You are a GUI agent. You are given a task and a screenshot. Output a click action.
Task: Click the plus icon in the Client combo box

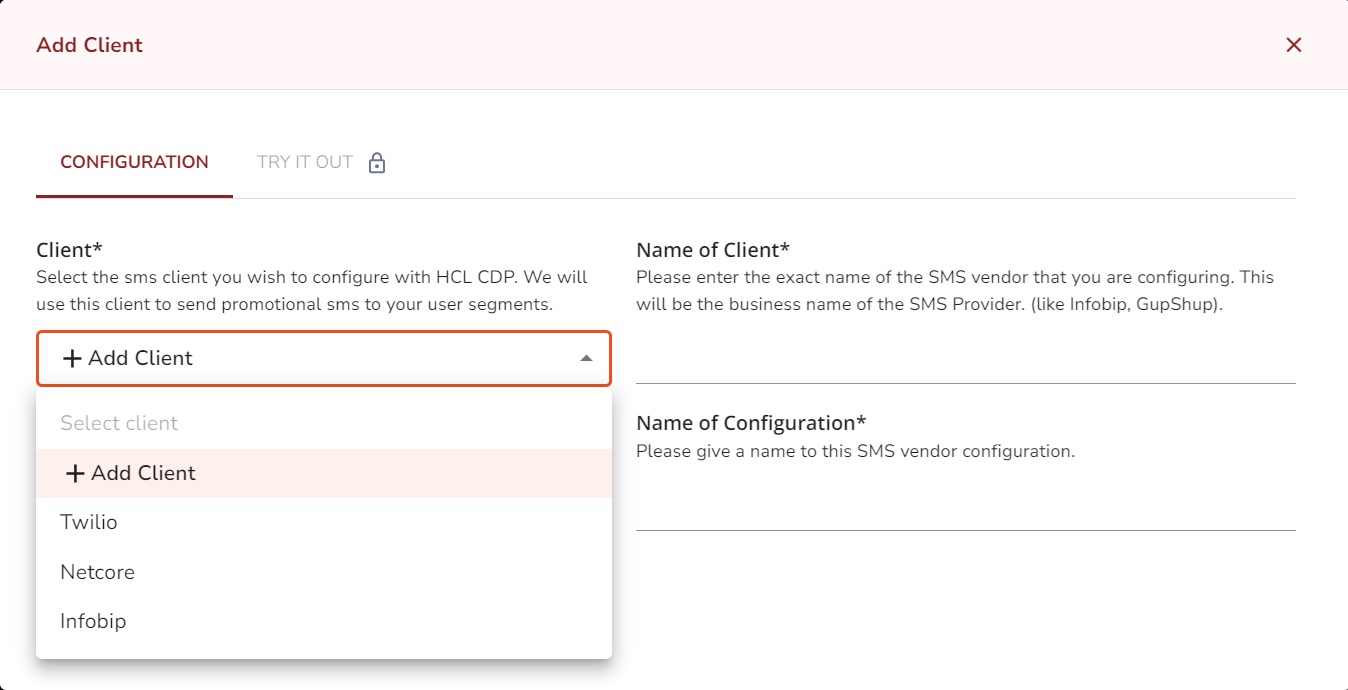point(72,359)
